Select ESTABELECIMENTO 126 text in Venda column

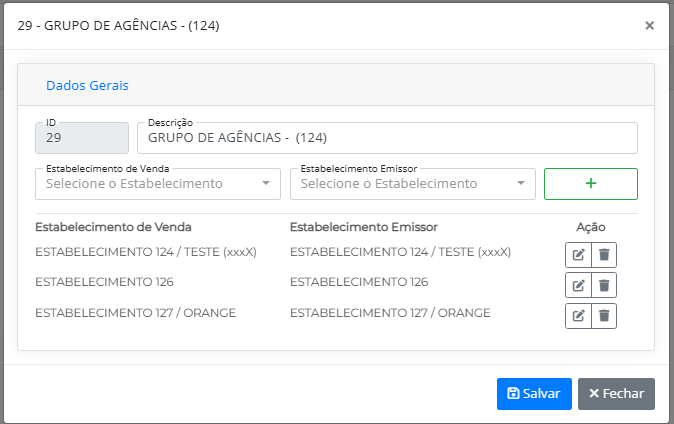click(x=104, y=282)
